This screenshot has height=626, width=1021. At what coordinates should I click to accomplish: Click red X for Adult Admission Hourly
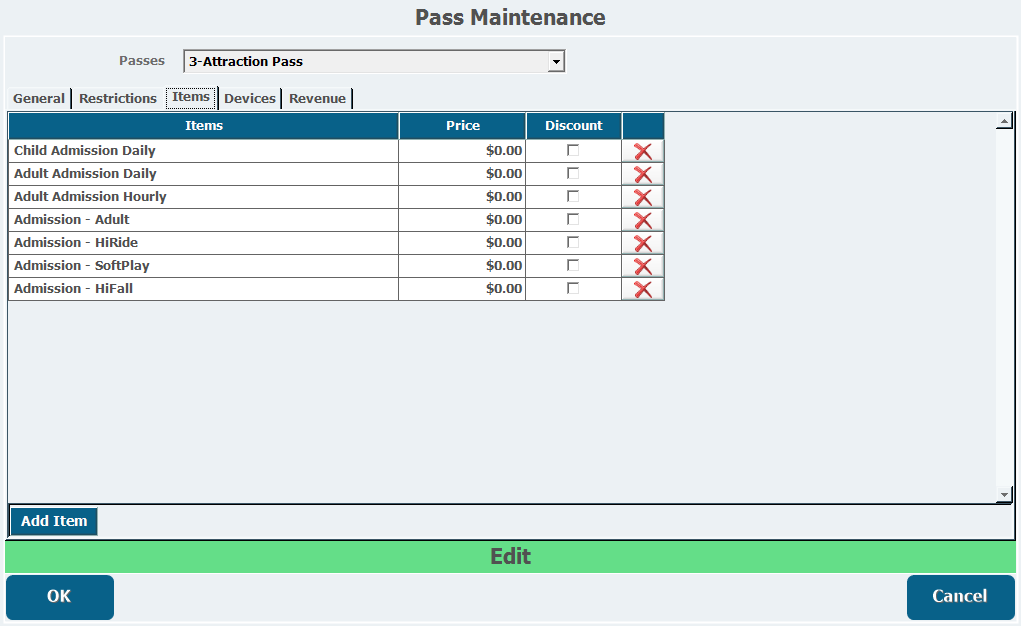pos(643,197)
